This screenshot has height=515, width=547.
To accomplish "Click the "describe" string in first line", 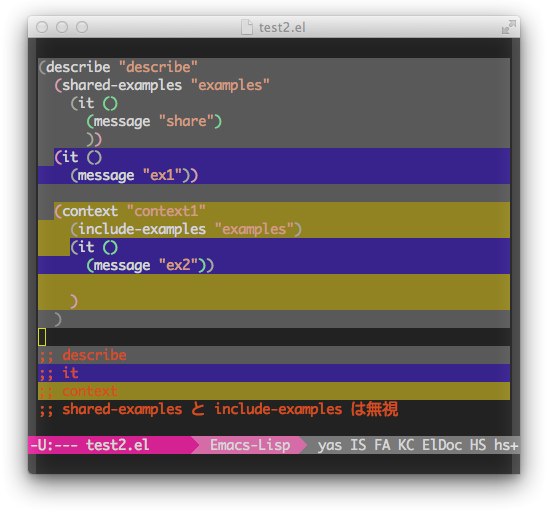I will point(158,67).
